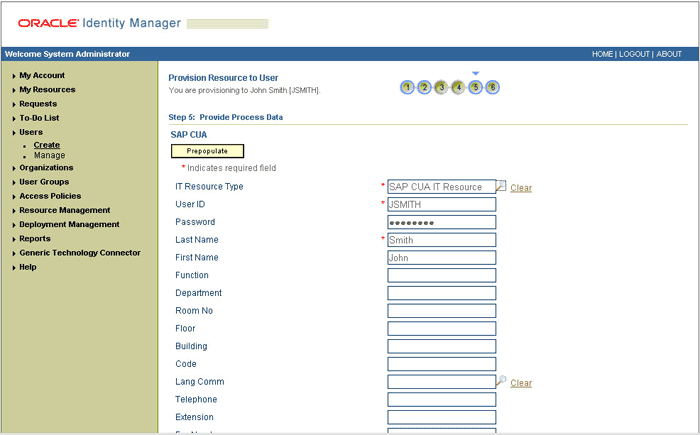Expand Access Policies menu
700x435 pixels.
[50, 196]
